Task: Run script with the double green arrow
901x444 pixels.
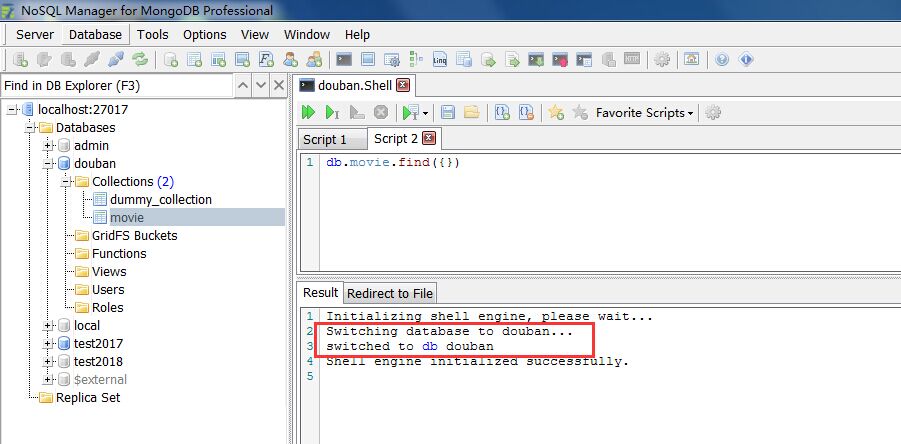Action: pyautogui.click(x=309, y=113)
